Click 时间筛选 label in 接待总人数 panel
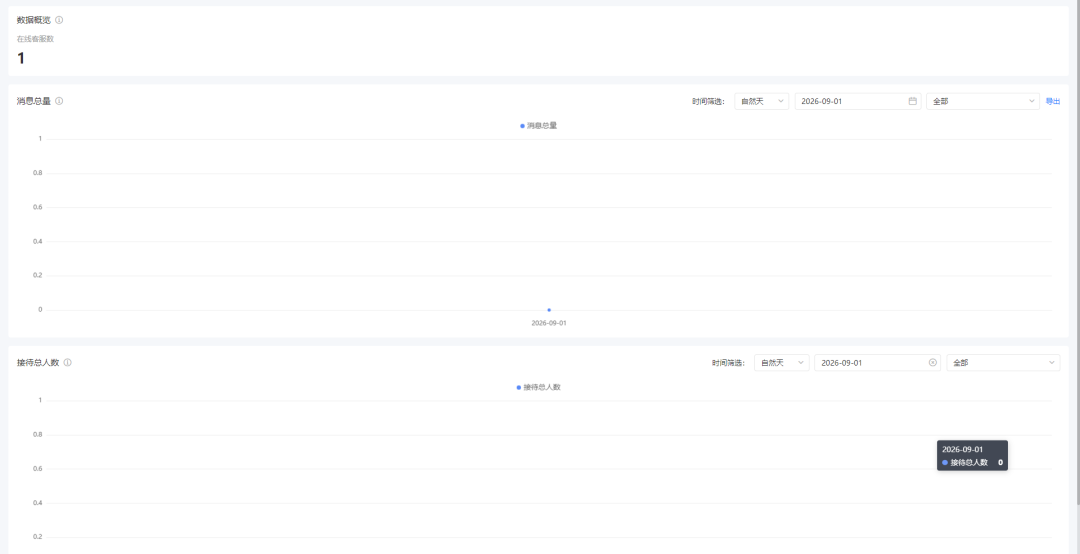The height and width of the screenshot is (554, 1080). click(728, 362)
